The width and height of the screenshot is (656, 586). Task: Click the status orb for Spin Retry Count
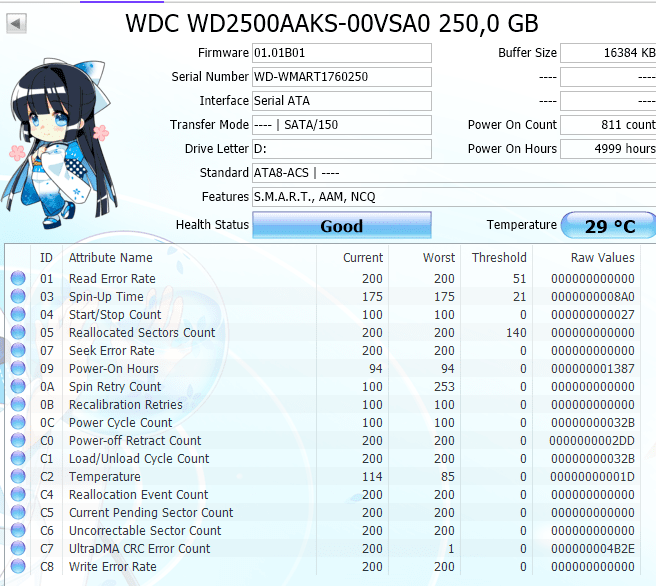point(18,386)
